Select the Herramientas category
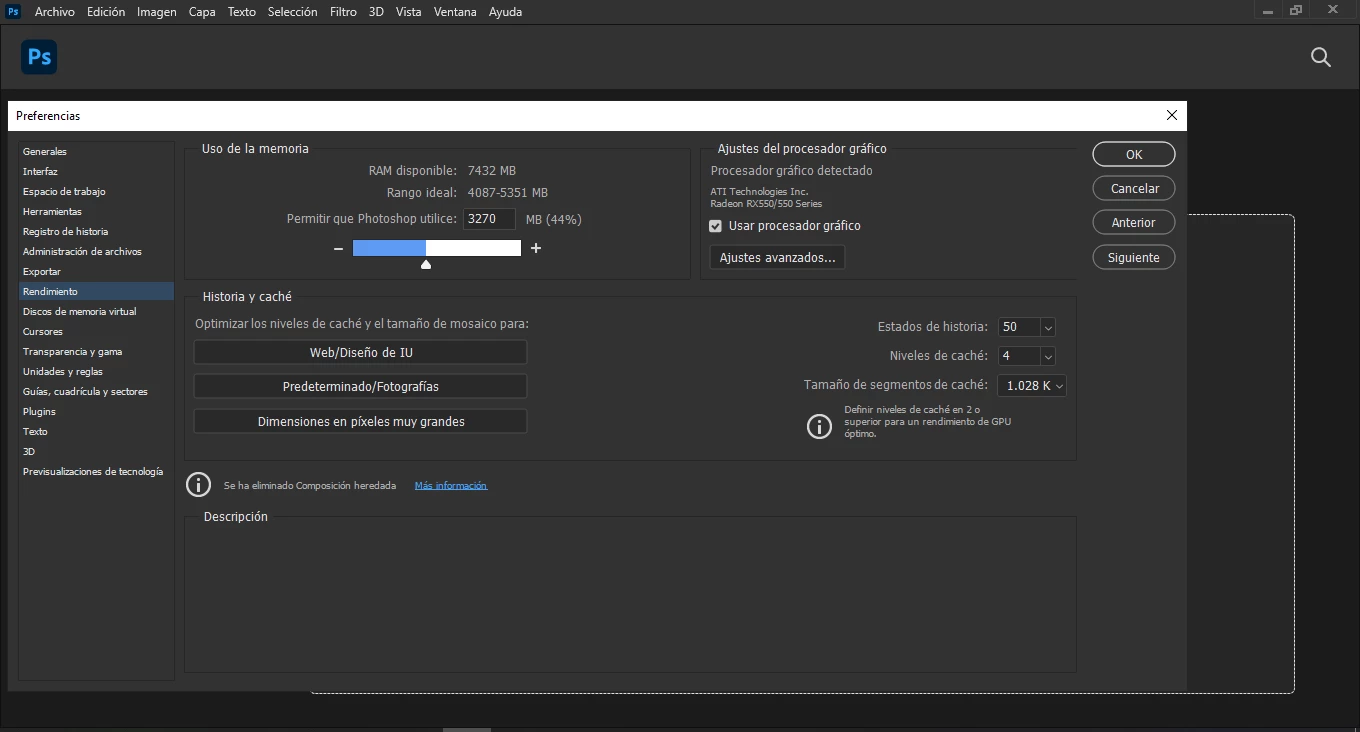This screenshot has width=1360, height=732. click(x=96, y=212)
